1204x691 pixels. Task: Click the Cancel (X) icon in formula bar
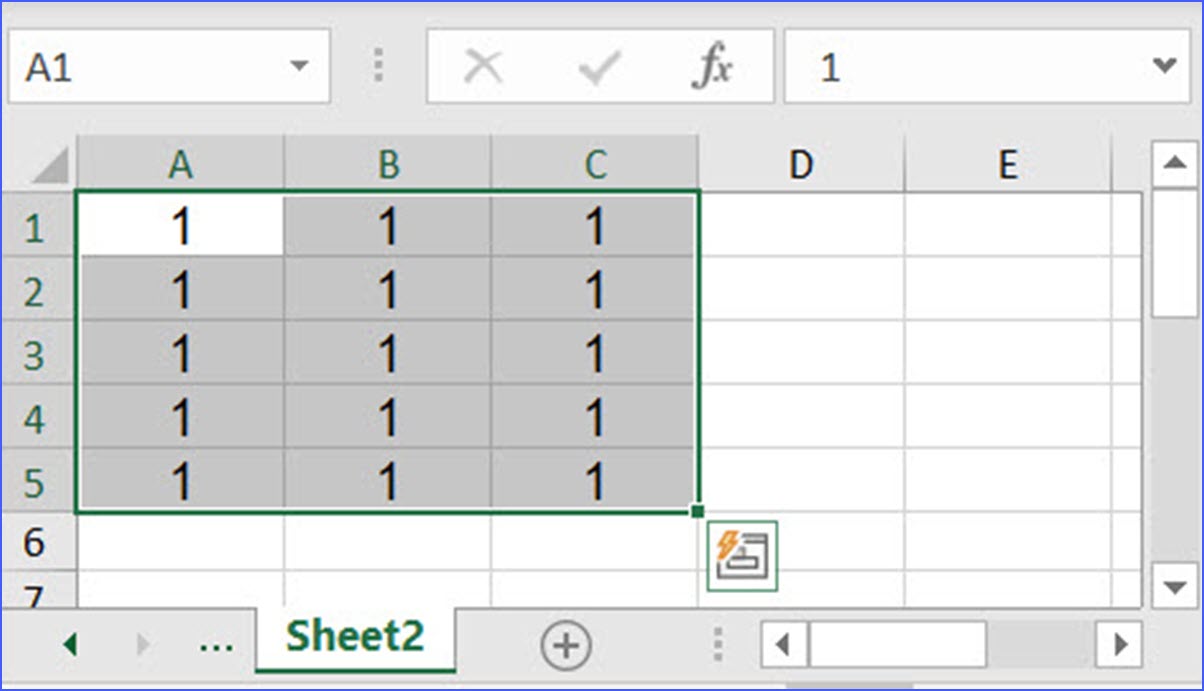484,65
